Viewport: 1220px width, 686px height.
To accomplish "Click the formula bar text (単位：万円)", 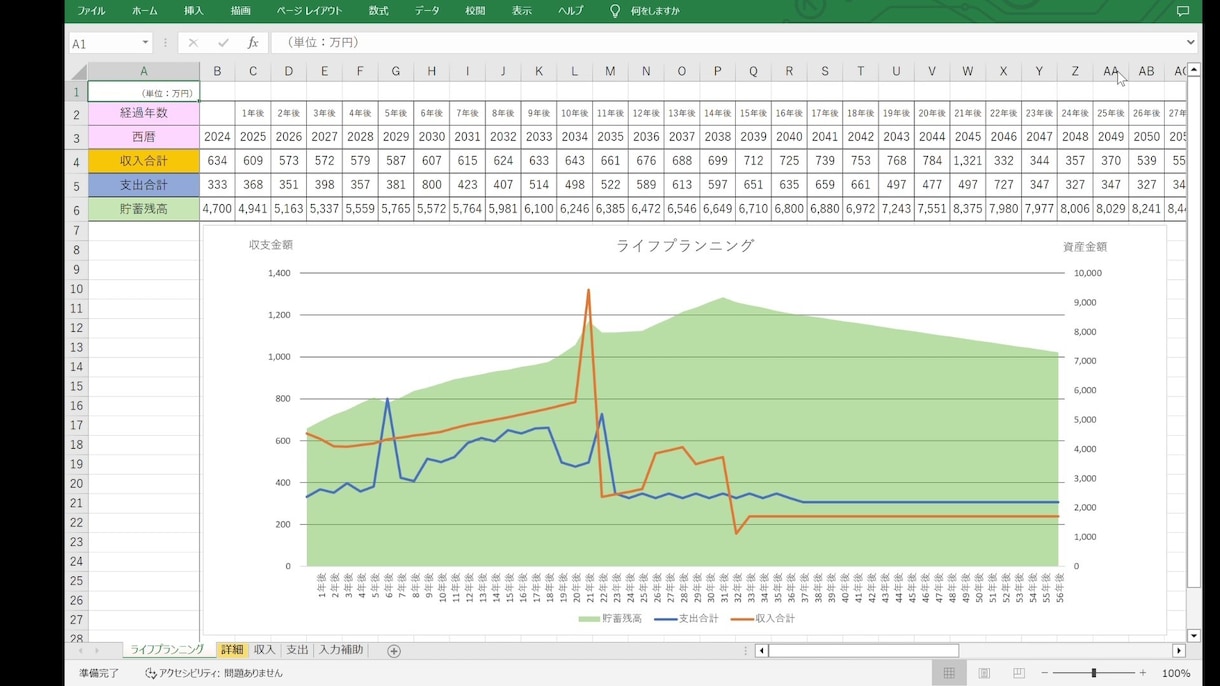I will click(x=323, y=43).
